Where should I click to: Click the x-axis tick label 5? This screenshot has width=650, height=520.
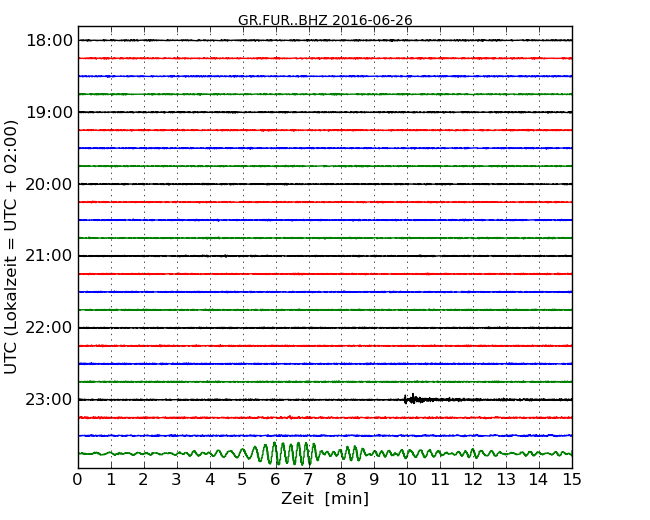[243, 480]
